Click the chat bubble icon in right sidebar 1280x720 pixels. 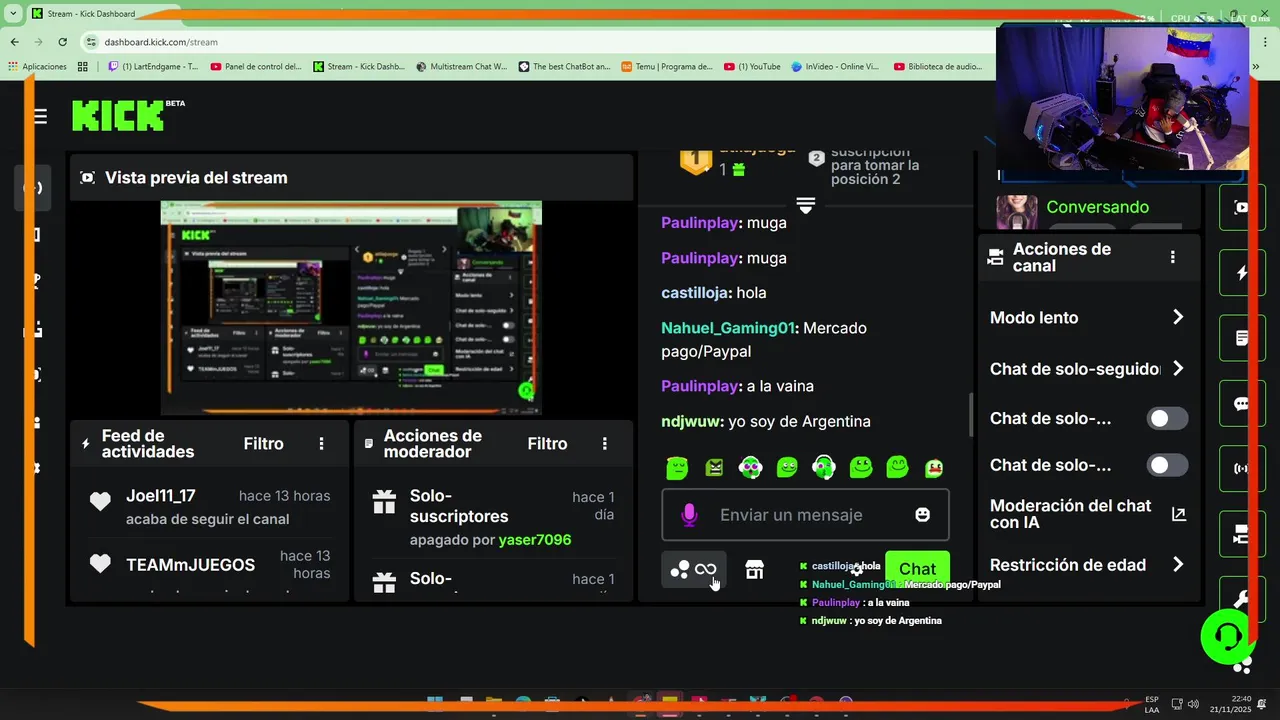coord(1241,404)
